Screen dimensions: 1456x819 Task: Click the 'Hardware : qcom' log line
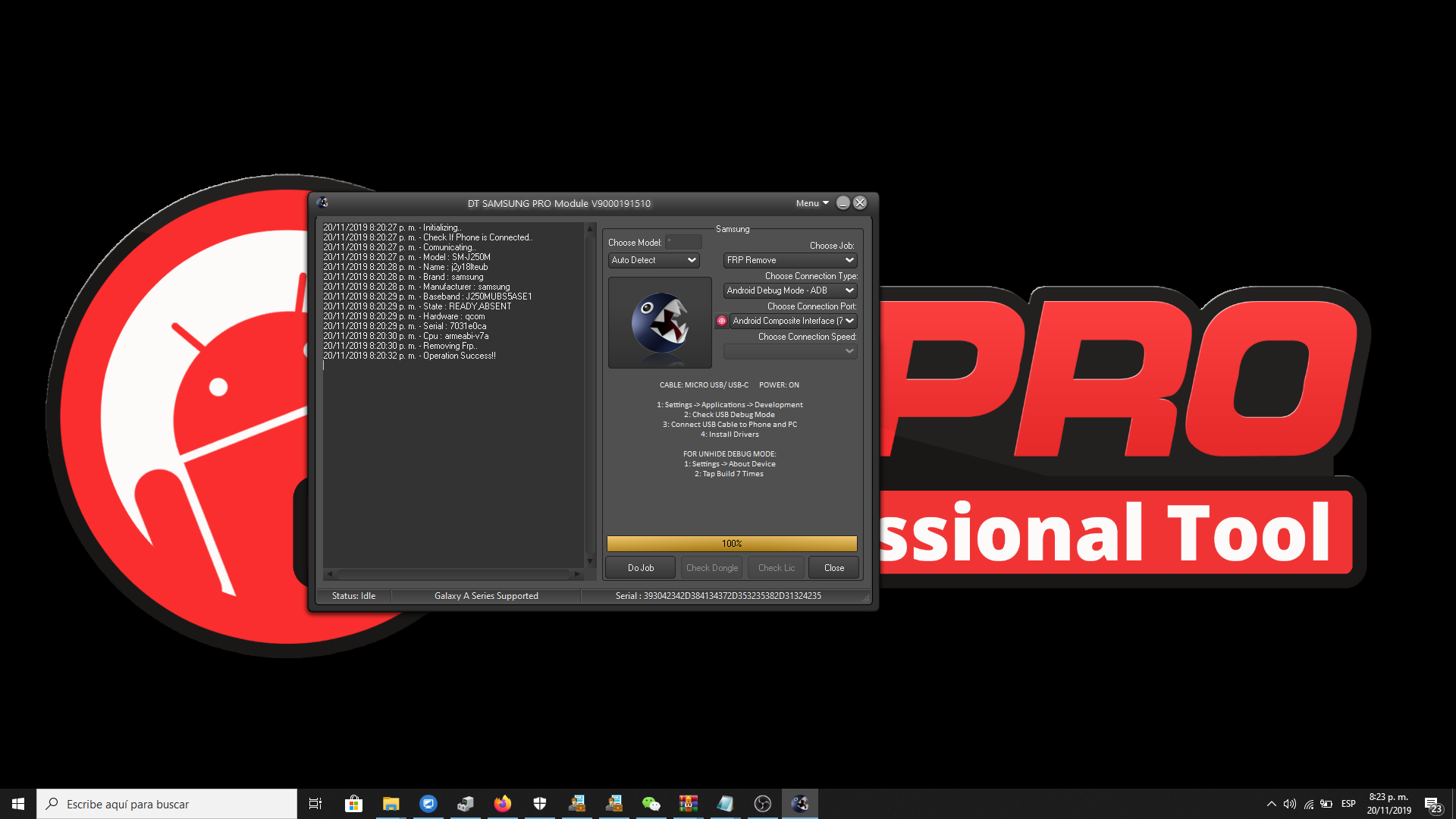[404, 316]
